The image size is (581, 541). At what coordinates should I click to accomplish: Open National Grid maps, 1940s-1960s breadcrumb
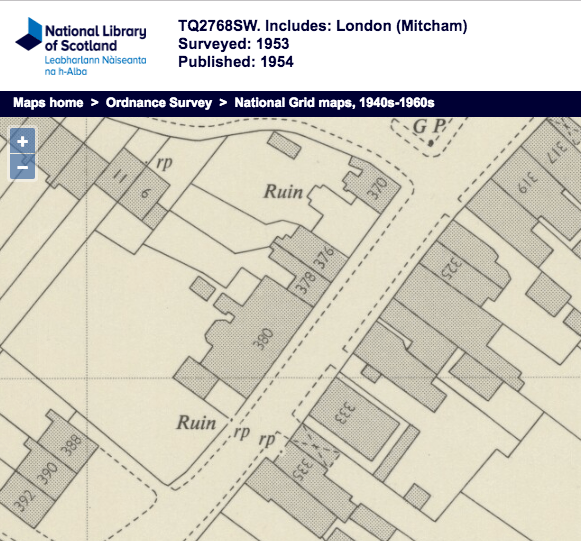(334, 103)
